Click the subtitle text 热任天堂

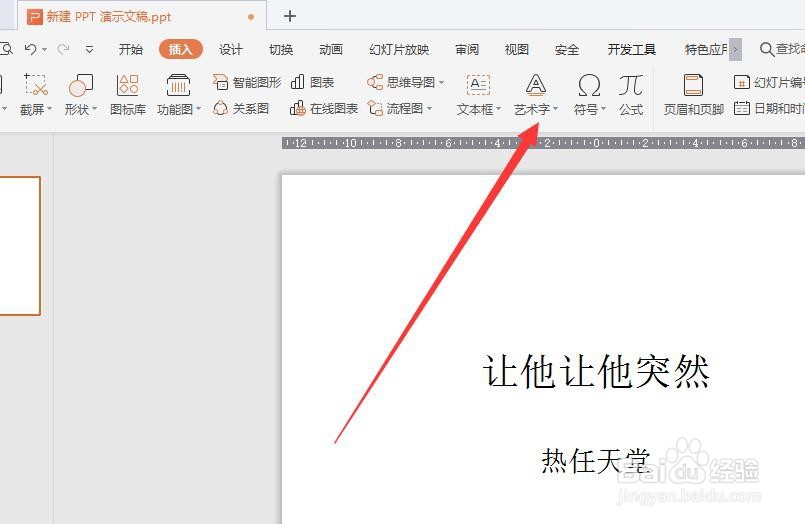[x=596, y=460]
